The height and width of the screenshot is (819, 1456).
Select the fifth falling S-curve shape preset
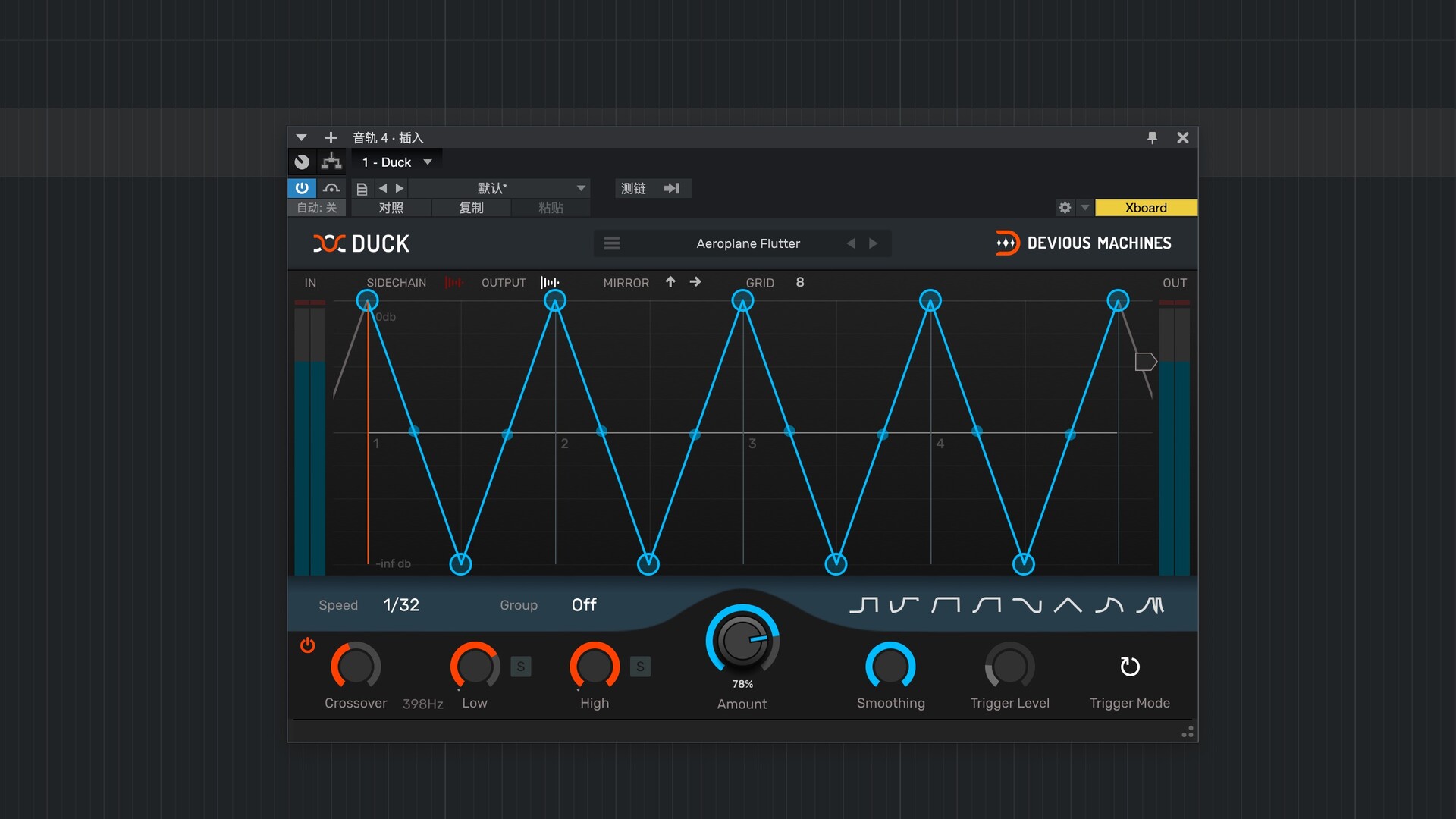pos(1028,605)
